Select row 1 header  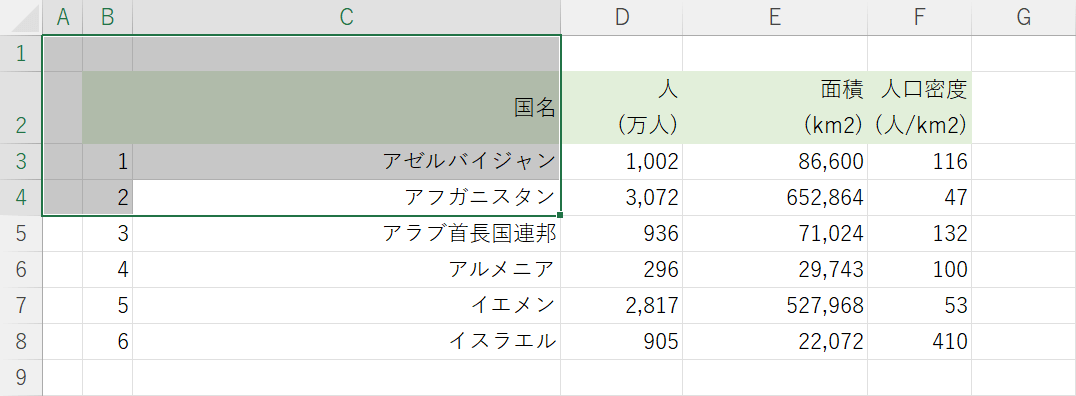coord(21,54)
